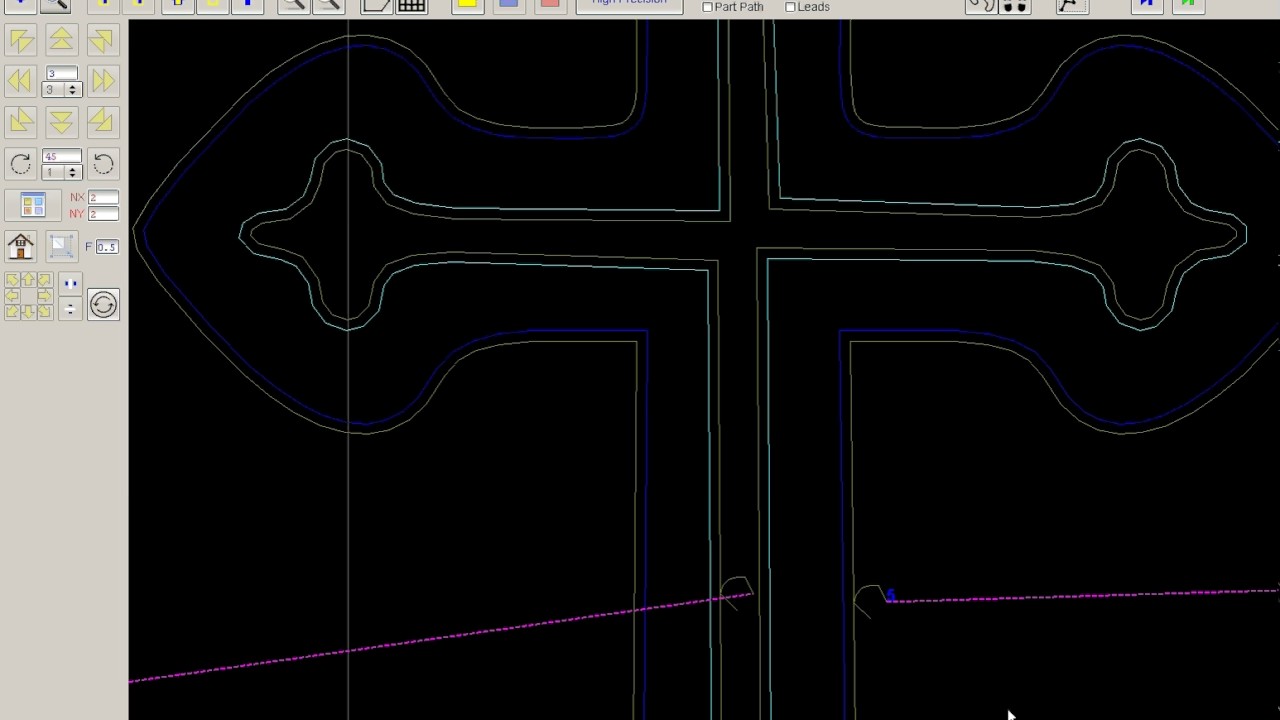The height and width of the screenshot is (720, 1280).
Task: Nudge part toward upper-right with large diagonal arrow
Action: pyautogui.click(x=101, y=40)
